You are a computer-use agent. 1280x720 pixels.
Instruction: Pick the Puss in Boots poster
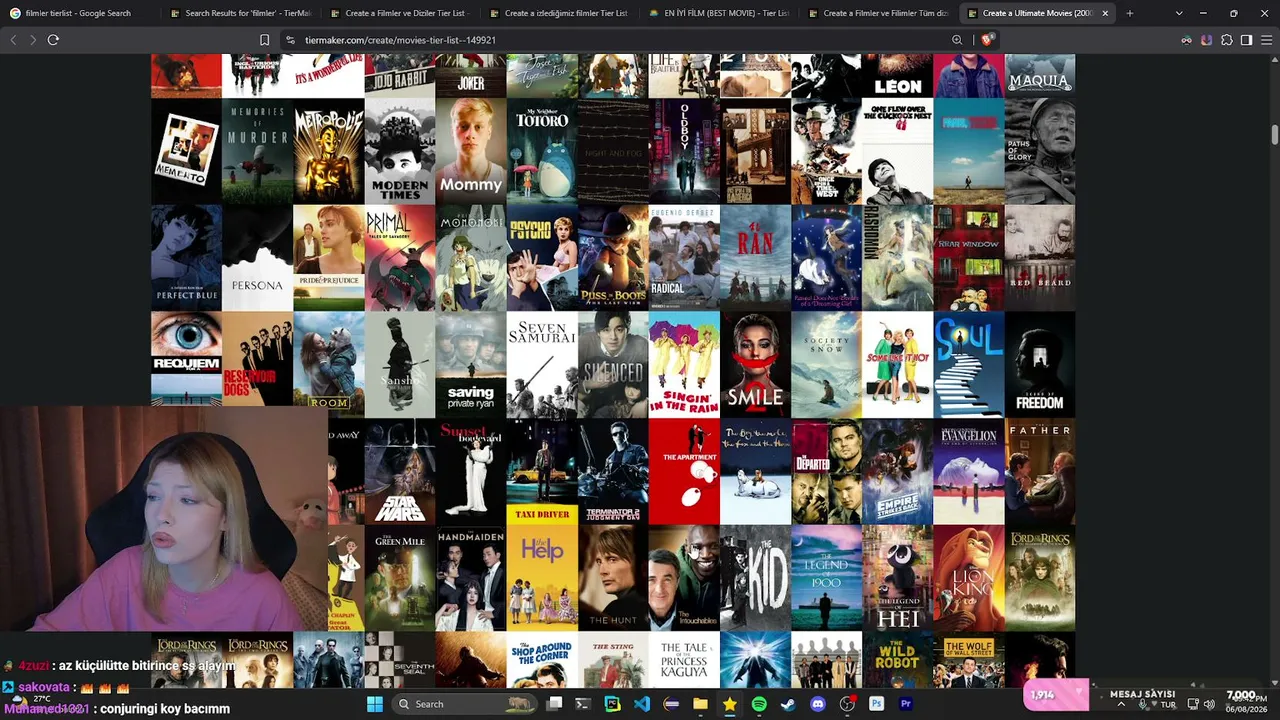click(613, 258)
